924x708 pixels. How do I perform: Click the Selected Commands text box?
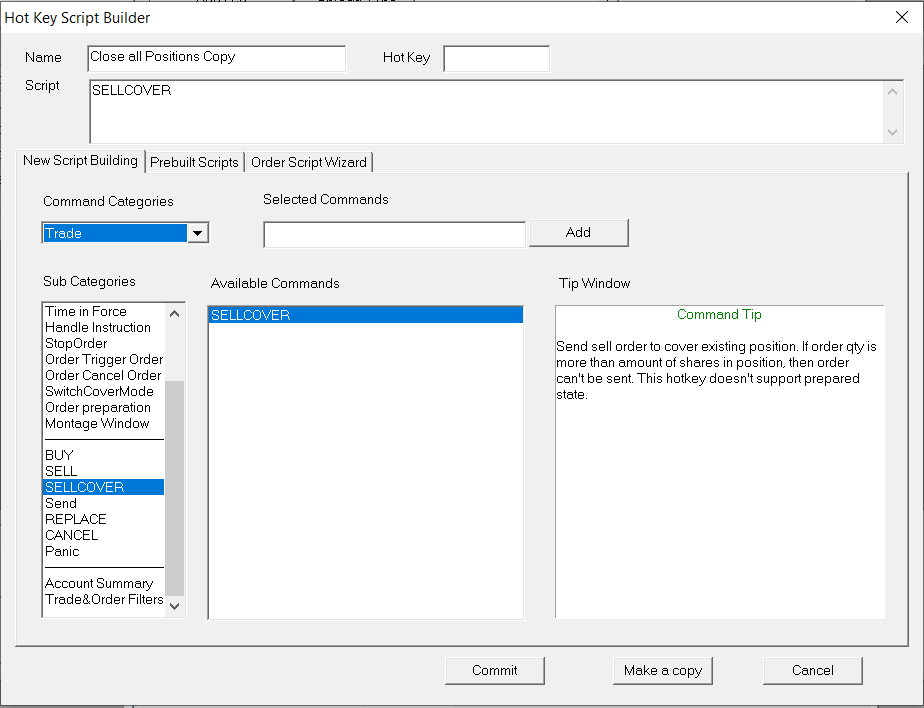click(394, 234)
